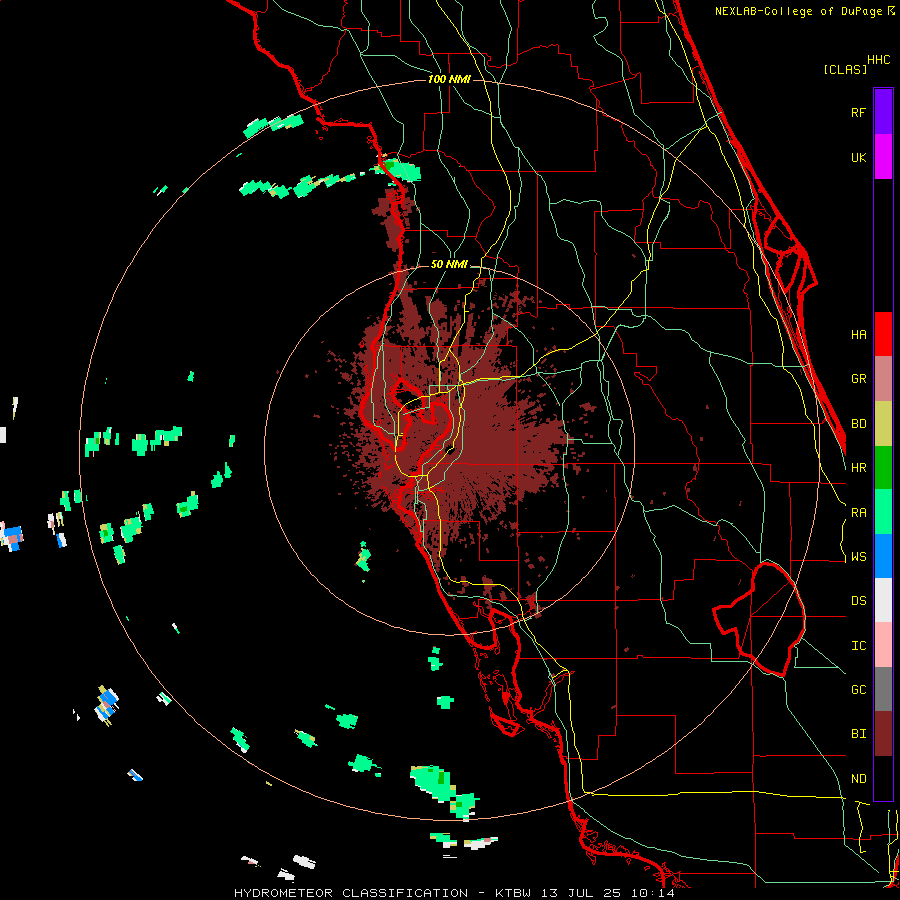The height and width of the screenshot is (900, 900).
Task: Click the 'IC' legend label
Action: tap(858, 646)
